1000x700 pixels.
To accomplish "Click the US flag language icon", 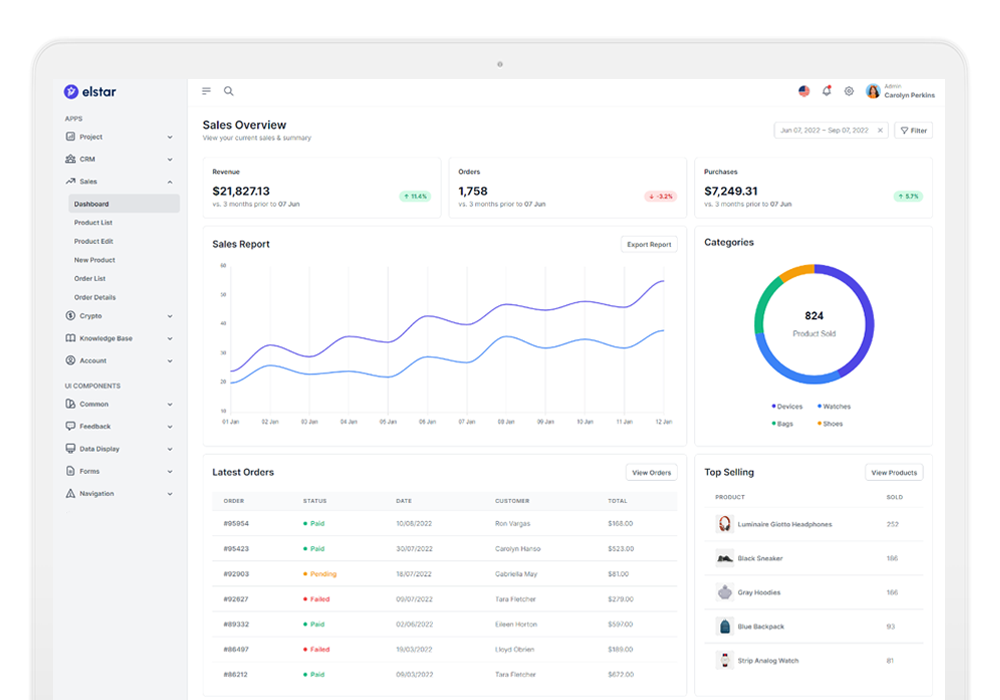I will 804,90.
